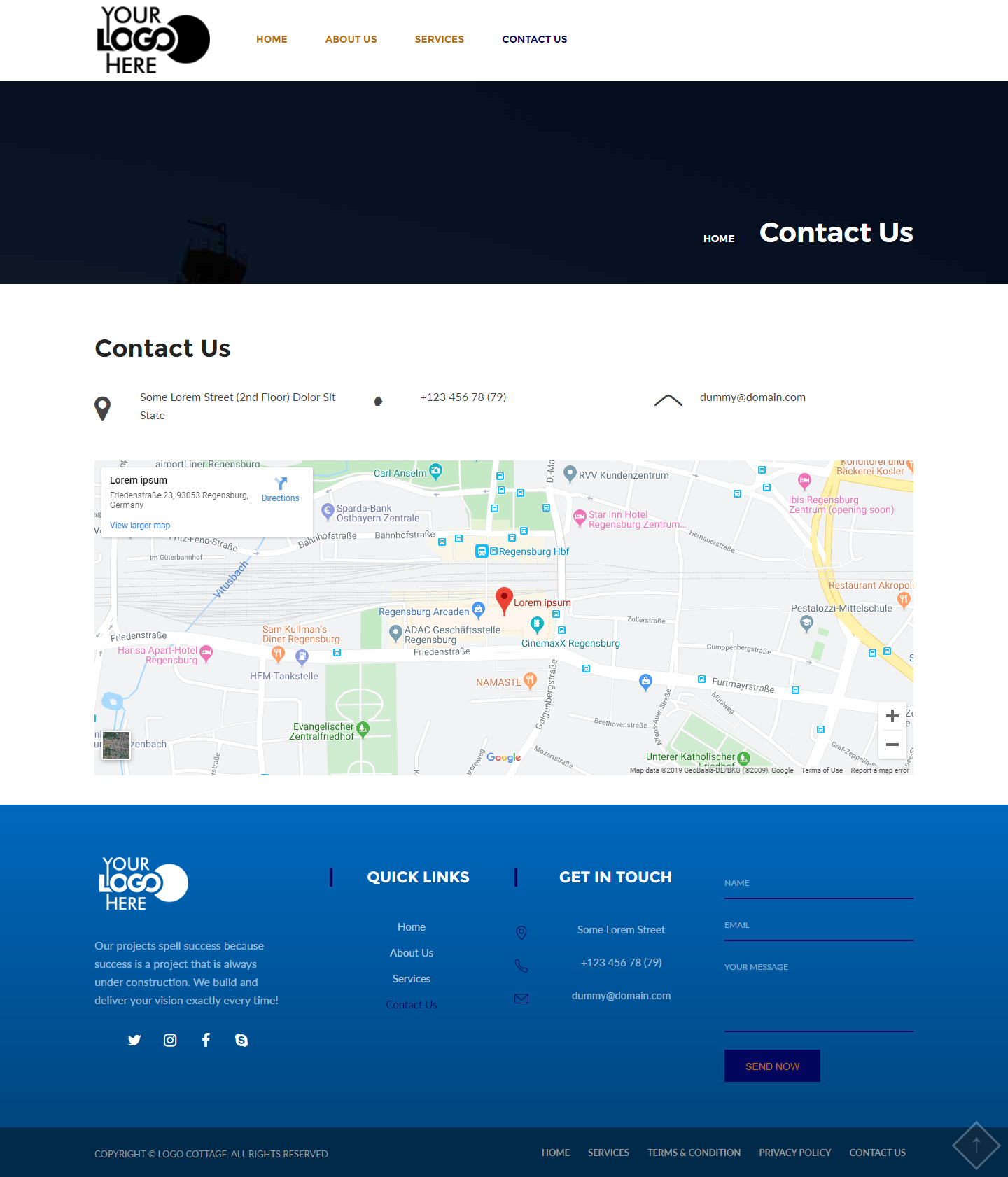Switch map to satellite view thumbnail
The image size is (1008, 1177).
[x=116, y=745]
